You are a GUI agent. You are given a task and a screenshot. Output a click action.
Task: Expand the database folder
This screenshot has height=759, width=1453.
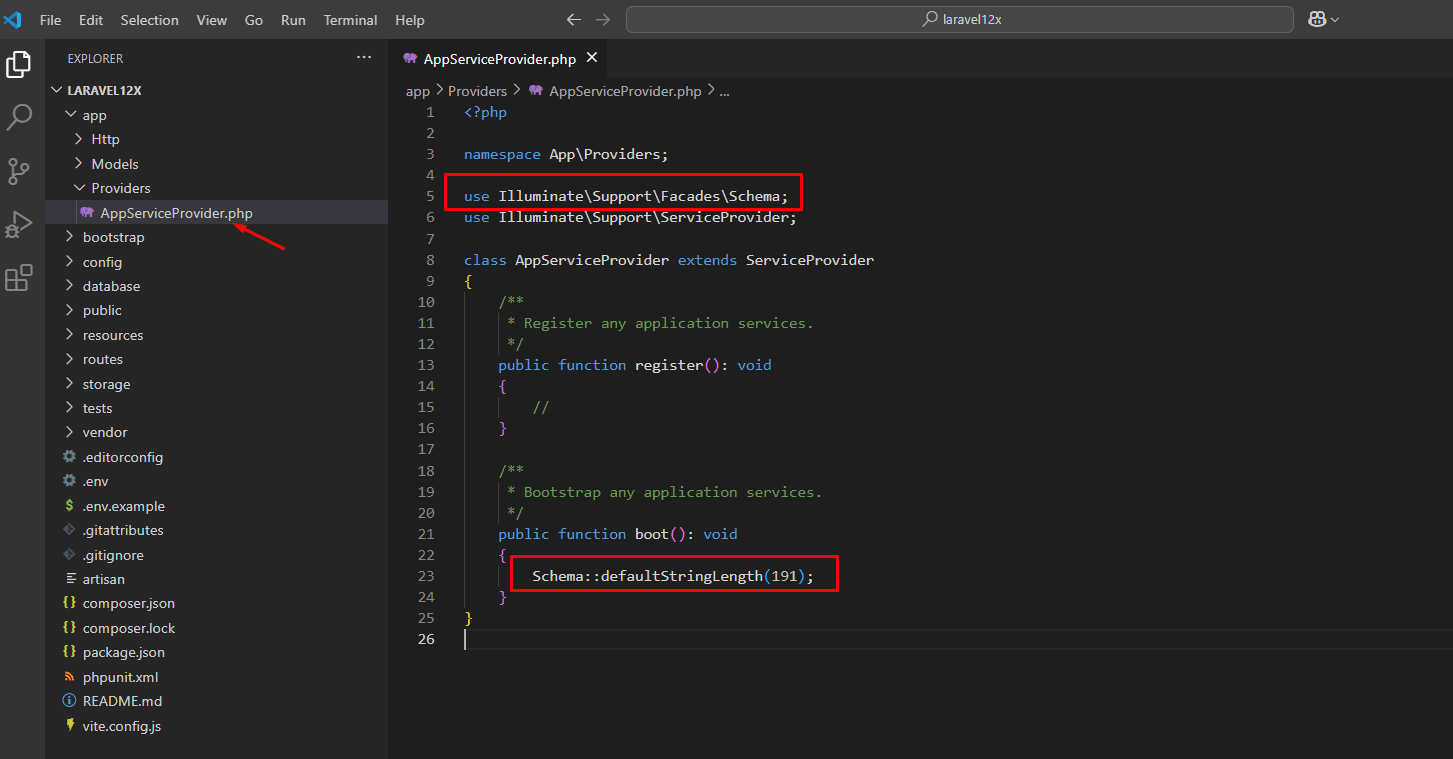click(x=111, y=286)
